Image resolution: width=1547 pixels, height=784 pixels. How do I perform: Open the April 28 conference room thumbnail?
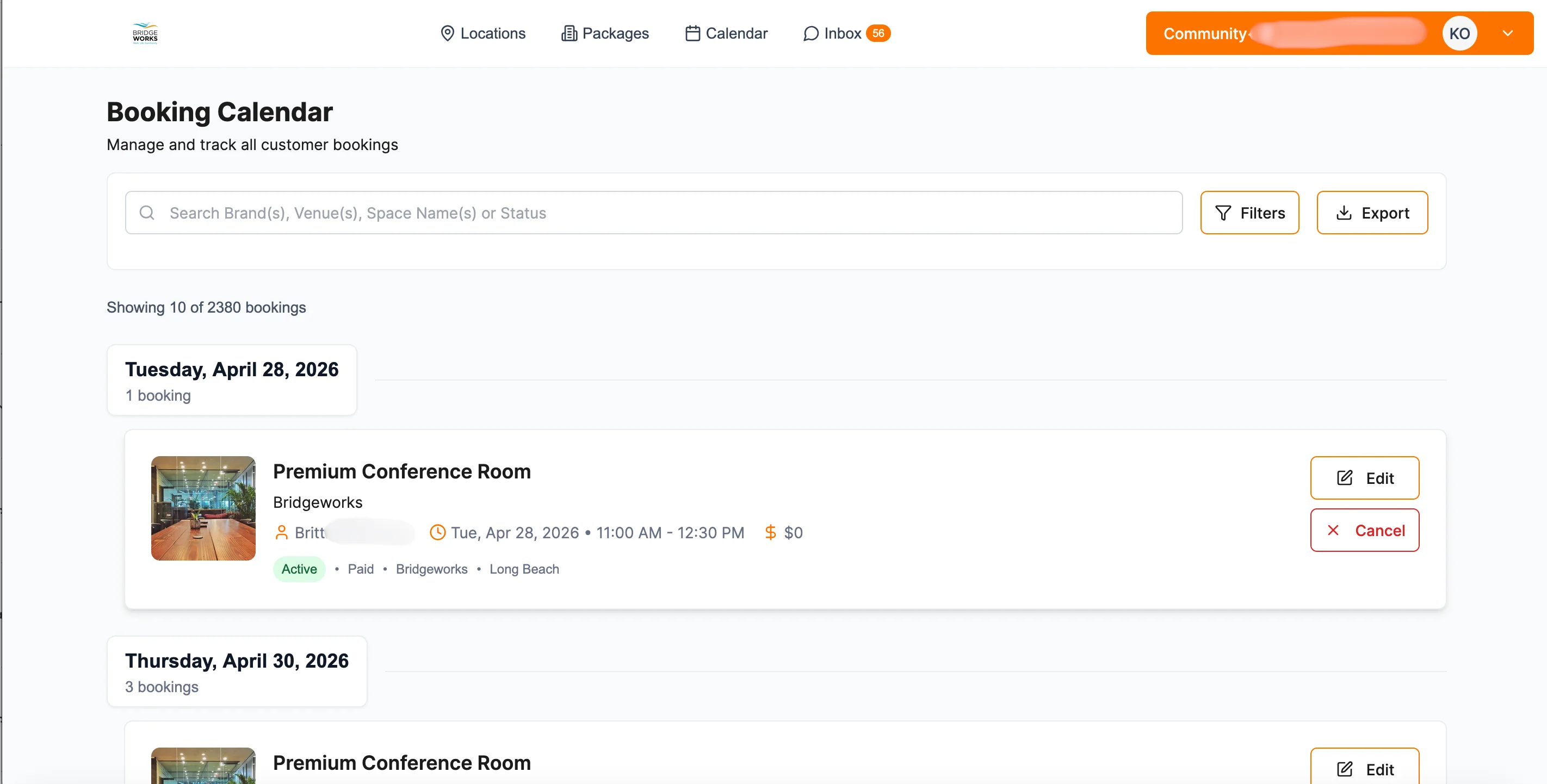[x=203, y=509]
